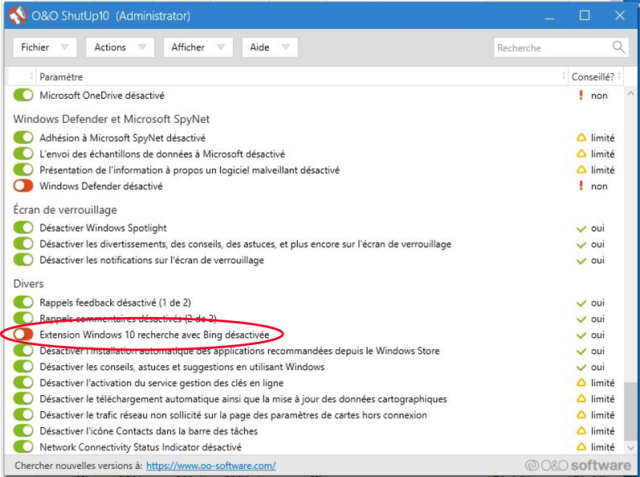This screenshot has width=640, height=477.
Task: Click green checkmark icon for Désactiver Windows Spotlight
Action: click(x=579, y=228)
